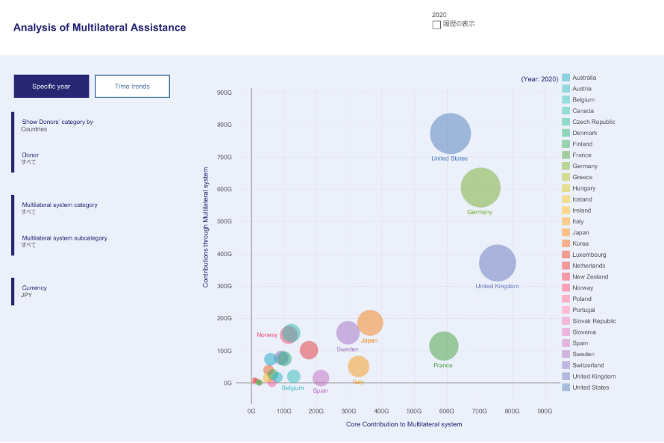664x443 pixels.
Task: Switch to the Time trends tab
Action: 132,86
